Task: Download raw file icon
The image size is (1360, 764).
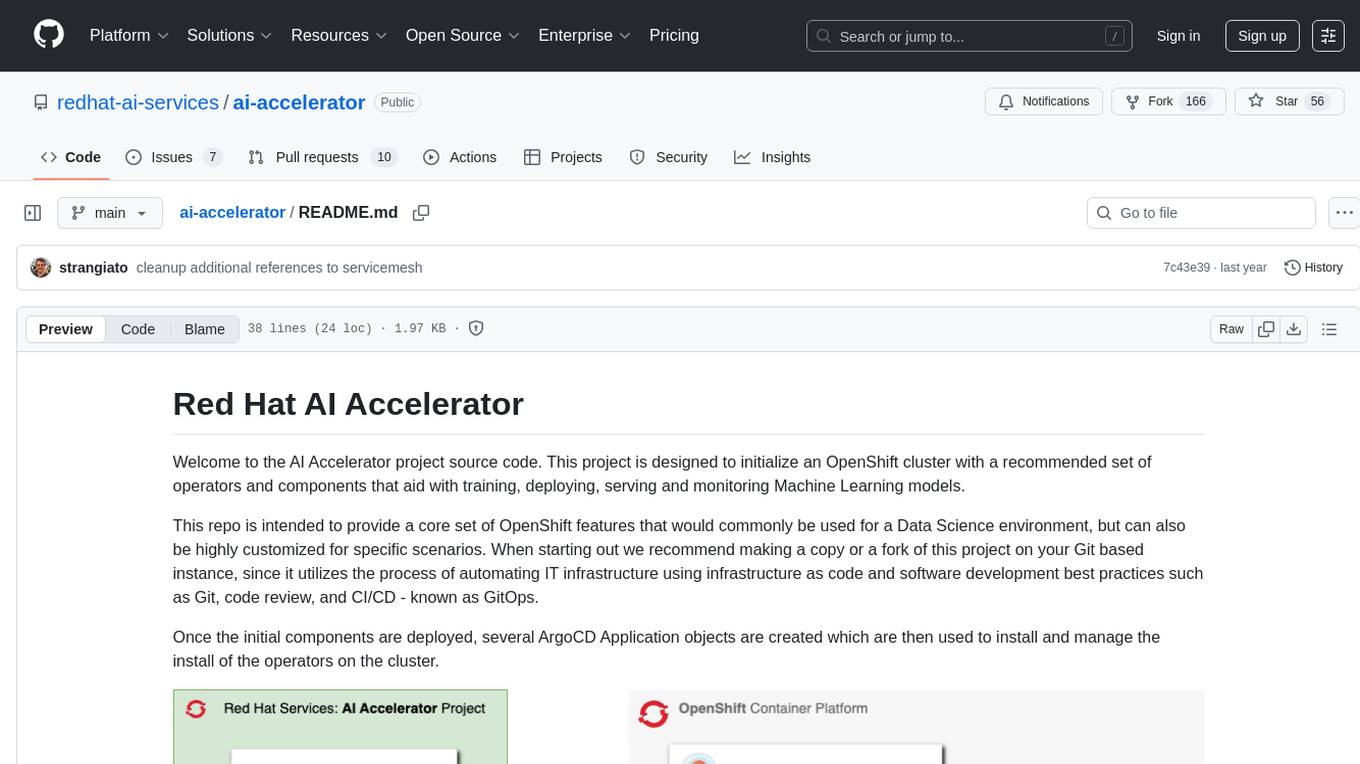Action: 1293,329
